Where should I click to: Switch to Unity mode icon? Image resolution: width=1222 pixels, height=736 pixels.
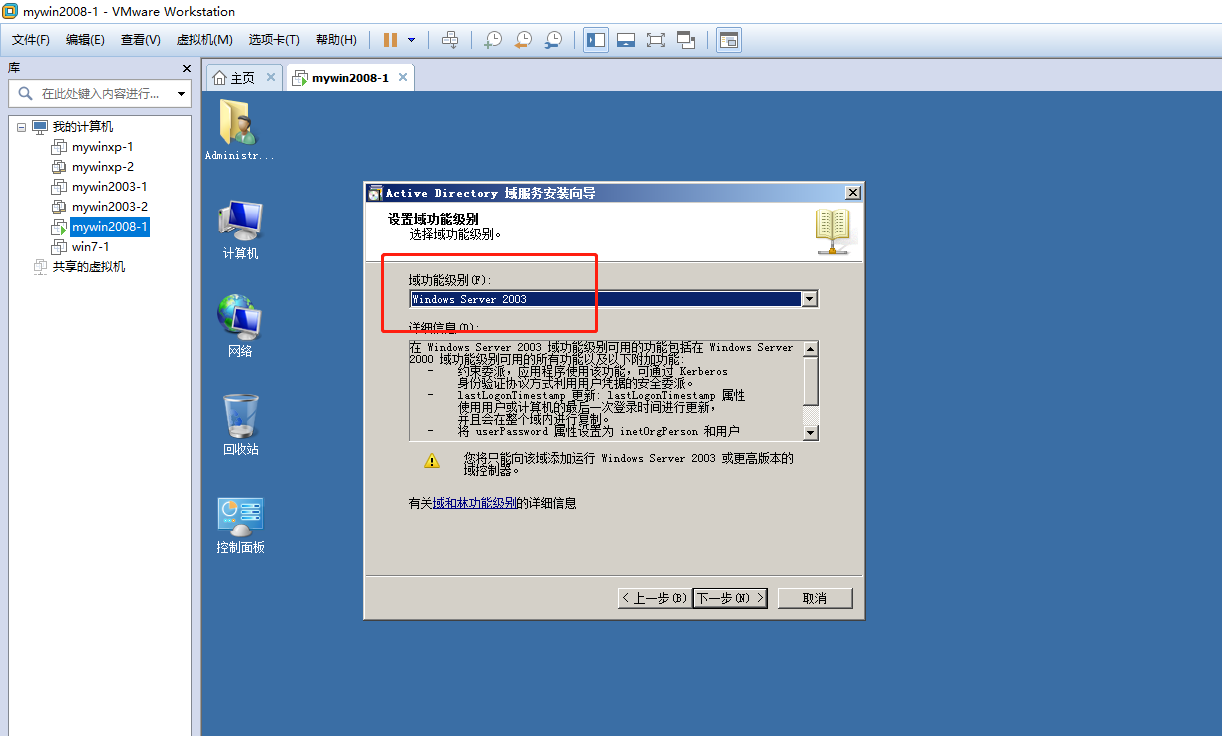686,40
